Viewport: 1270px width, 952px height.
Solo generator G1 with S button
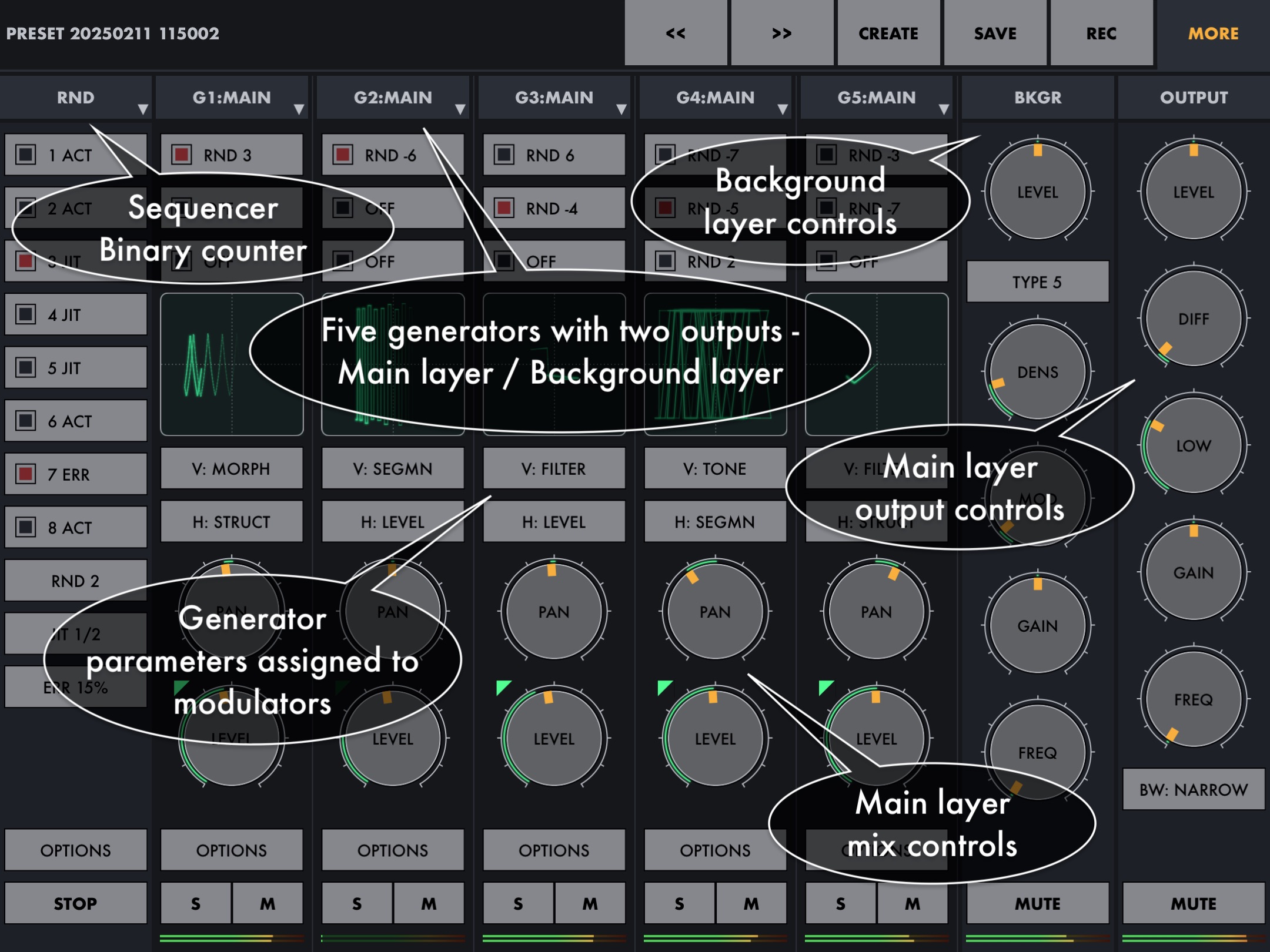[196, 903]
